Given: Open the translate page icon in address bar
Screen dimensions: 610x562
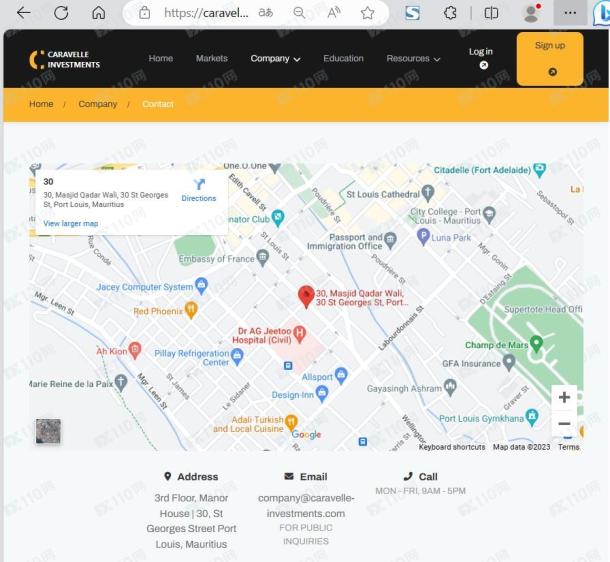Looking at the screenshot, I should pos(265,13).
